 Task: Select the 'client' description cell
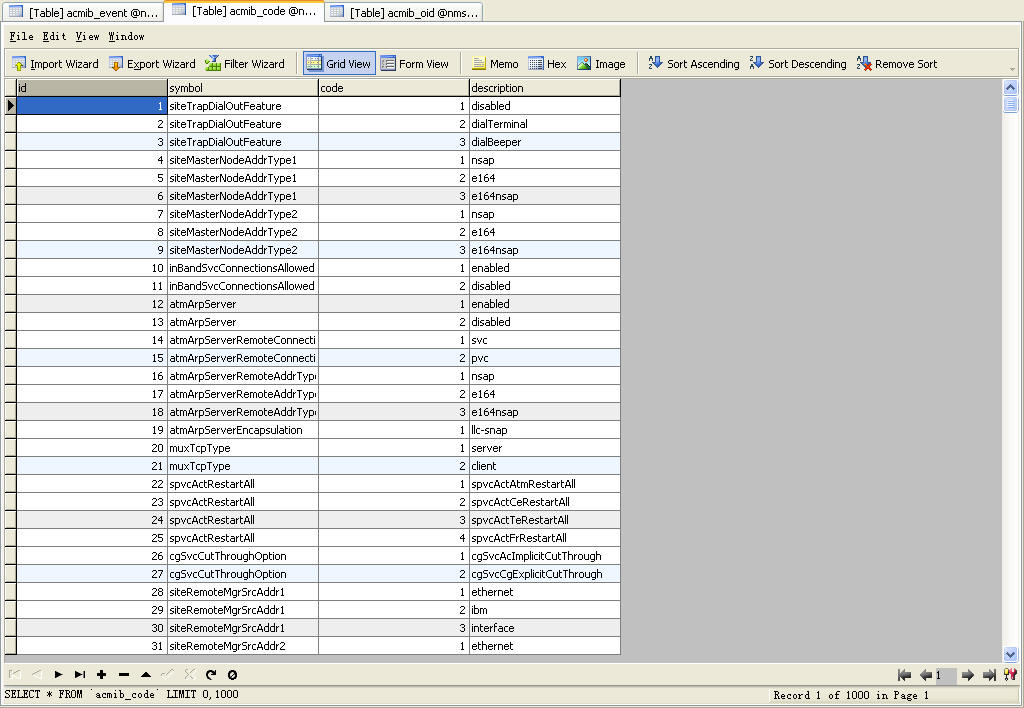click(x=545, y=466)
